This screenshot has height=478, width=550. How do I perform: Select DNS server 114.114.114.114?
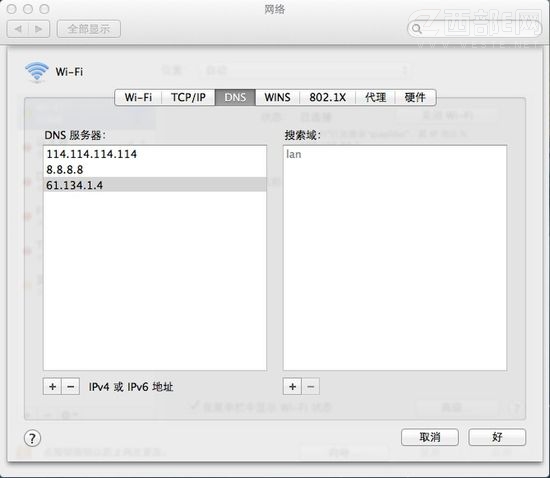(x=155, y=154)
